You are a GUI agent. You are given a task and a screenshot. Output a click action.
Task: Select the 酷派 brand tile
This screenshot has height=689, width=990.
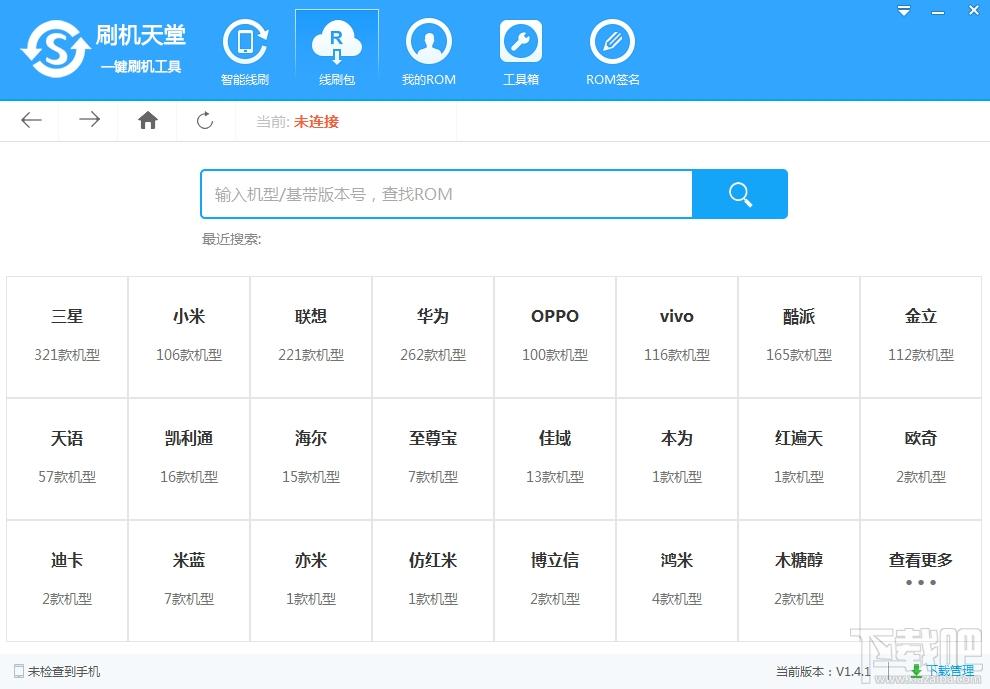coord(799,337)
